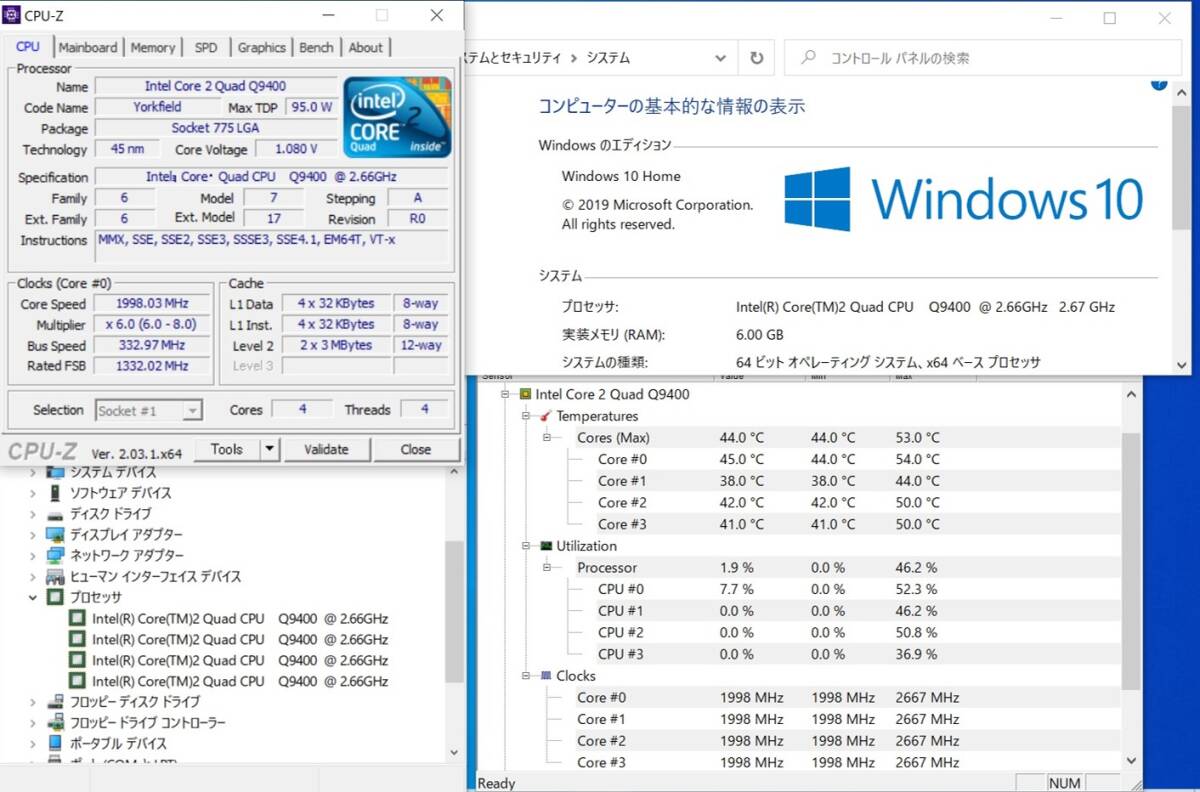Click the Multiplier value field in CPU-Z
Image resolution: width=1200 pixels, height=792 pixels.
click(x=152, y=325)
